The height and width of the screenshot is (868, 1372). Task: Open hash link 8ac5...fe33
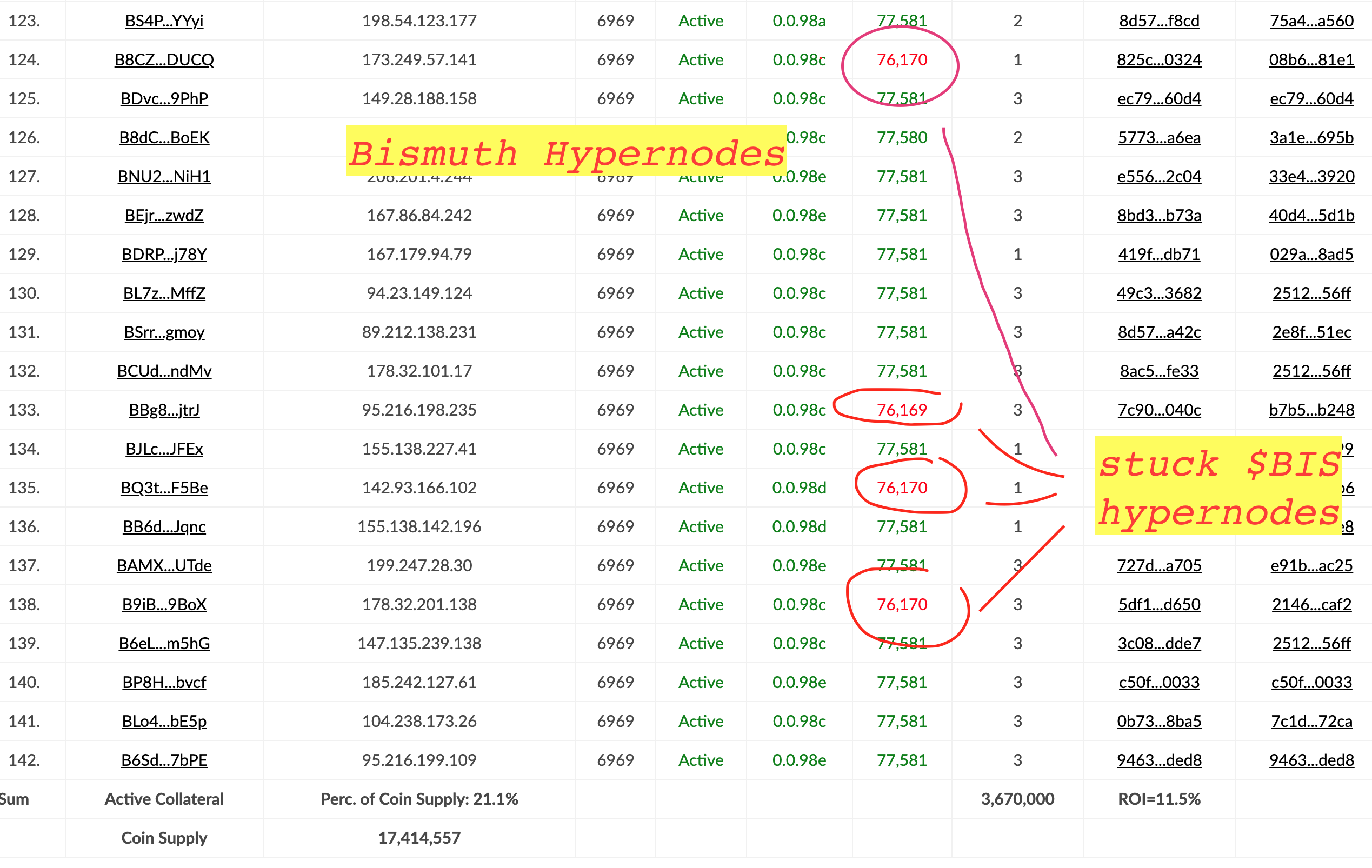[x=1159, y=371]
